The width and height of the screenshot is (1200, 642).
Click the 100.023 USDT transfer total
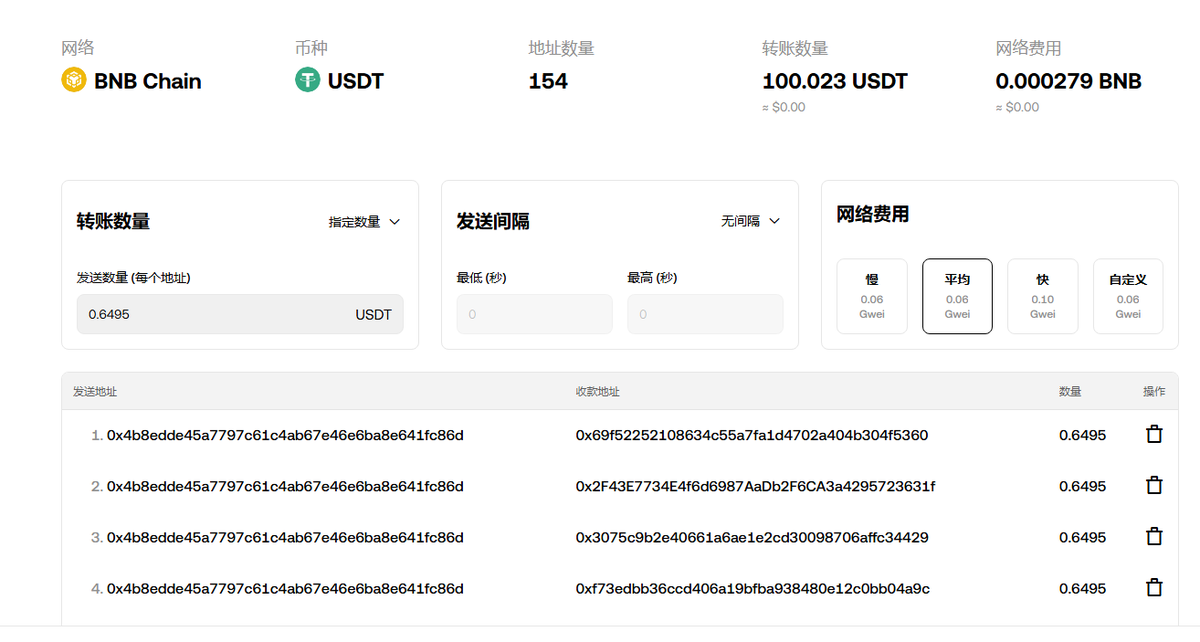(835, 81)
